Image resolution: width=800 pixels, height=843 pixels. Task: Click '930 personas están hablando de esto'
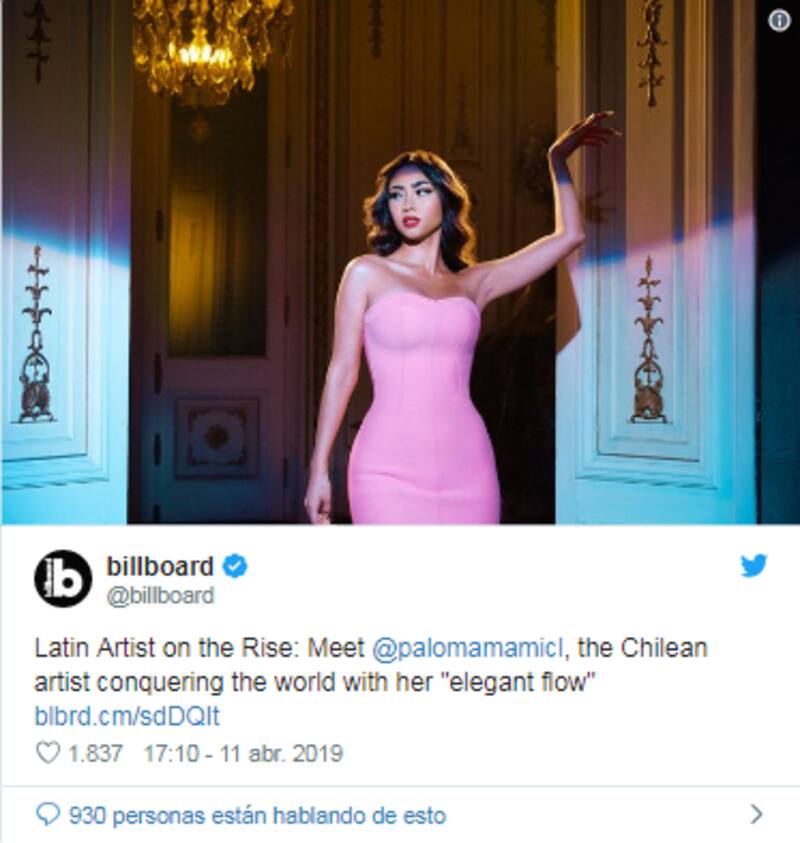pyautogui.click(x=258, y=816)
